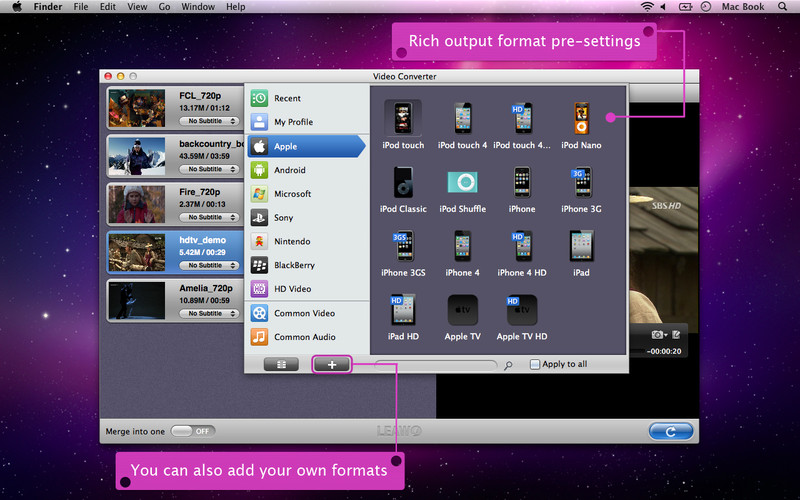
Task: Open the Help menu
Action: click(236, 7)
